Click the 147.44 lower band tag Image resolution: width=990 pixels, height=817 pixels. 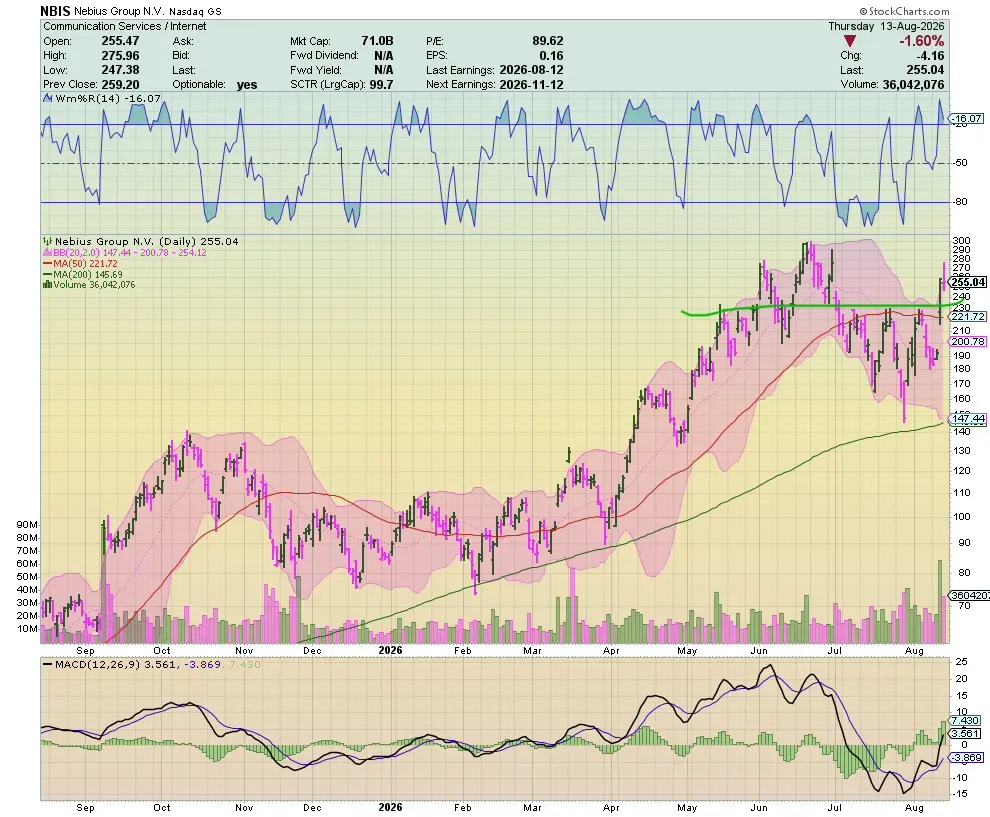tap(968, 418)
